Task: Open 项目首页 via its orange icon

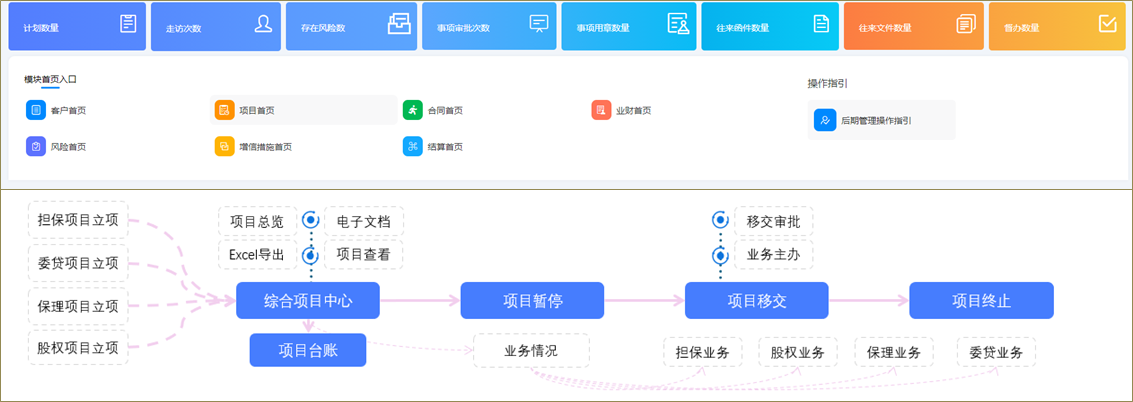Action: click(224, 110)
